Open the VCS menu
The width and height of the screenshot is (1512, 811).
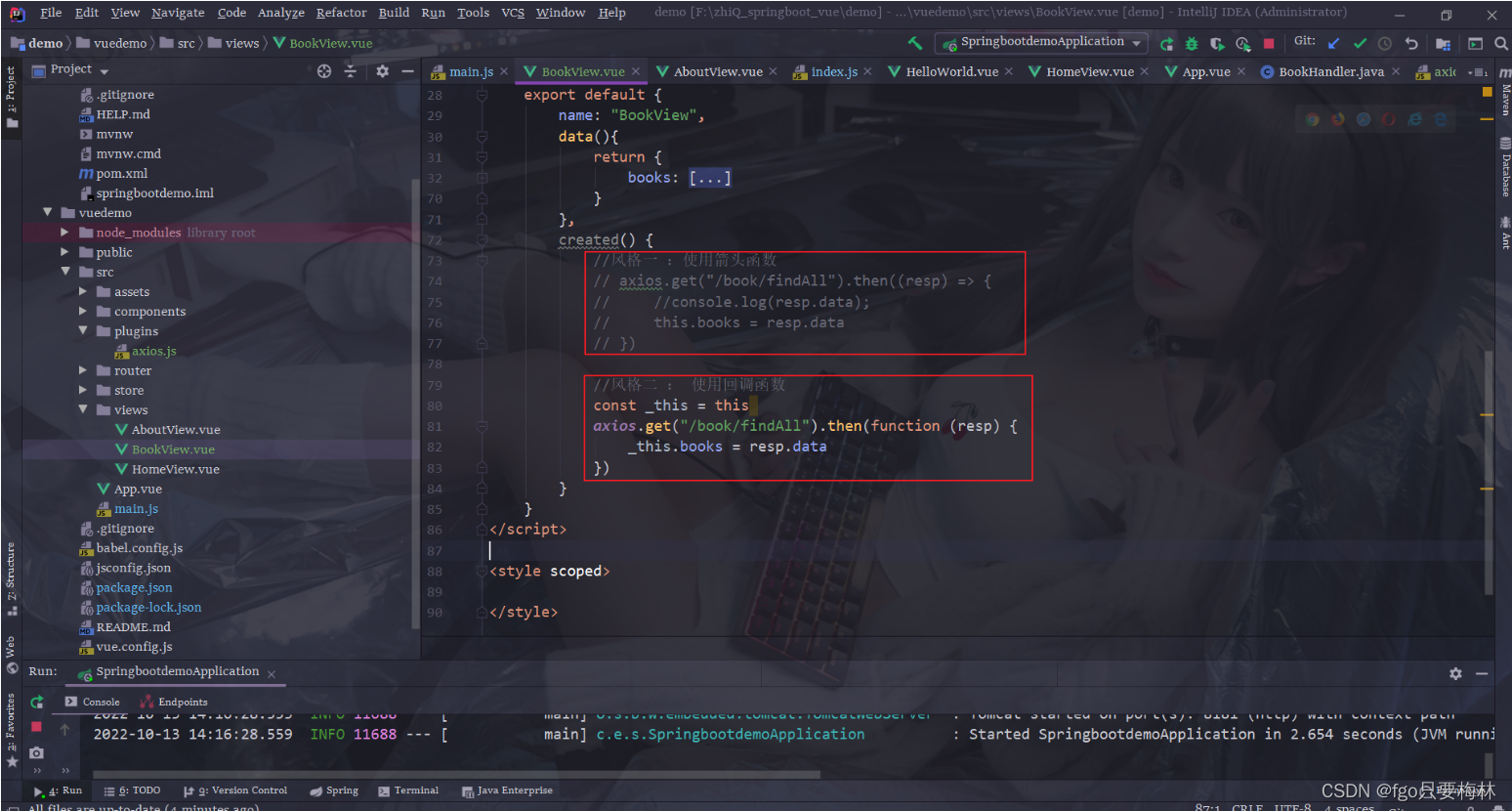coord(513,13)
